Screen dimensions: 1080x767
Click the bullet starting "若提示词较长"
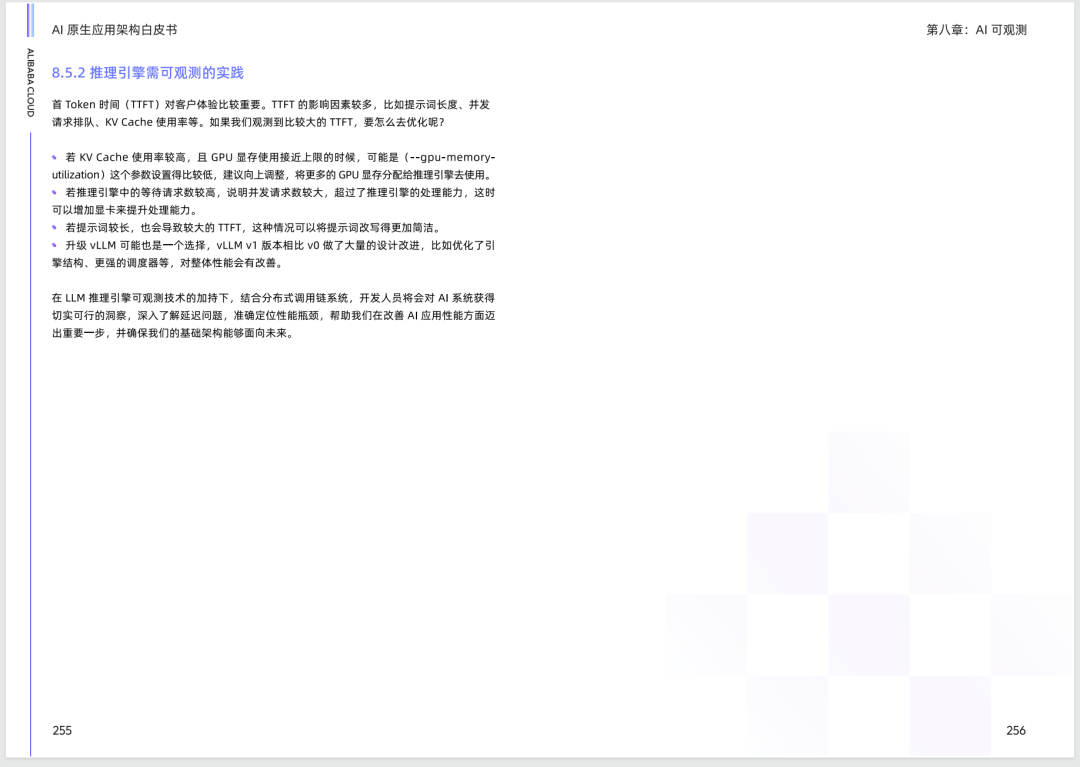pyautogui.click(x=247, y=228)
